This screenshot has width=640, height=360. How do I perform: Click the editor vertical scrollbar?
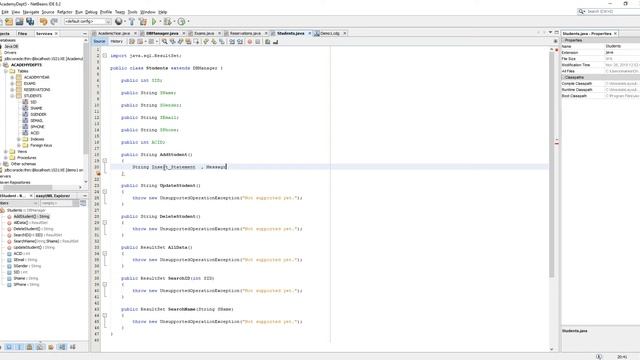click(552, 163)
